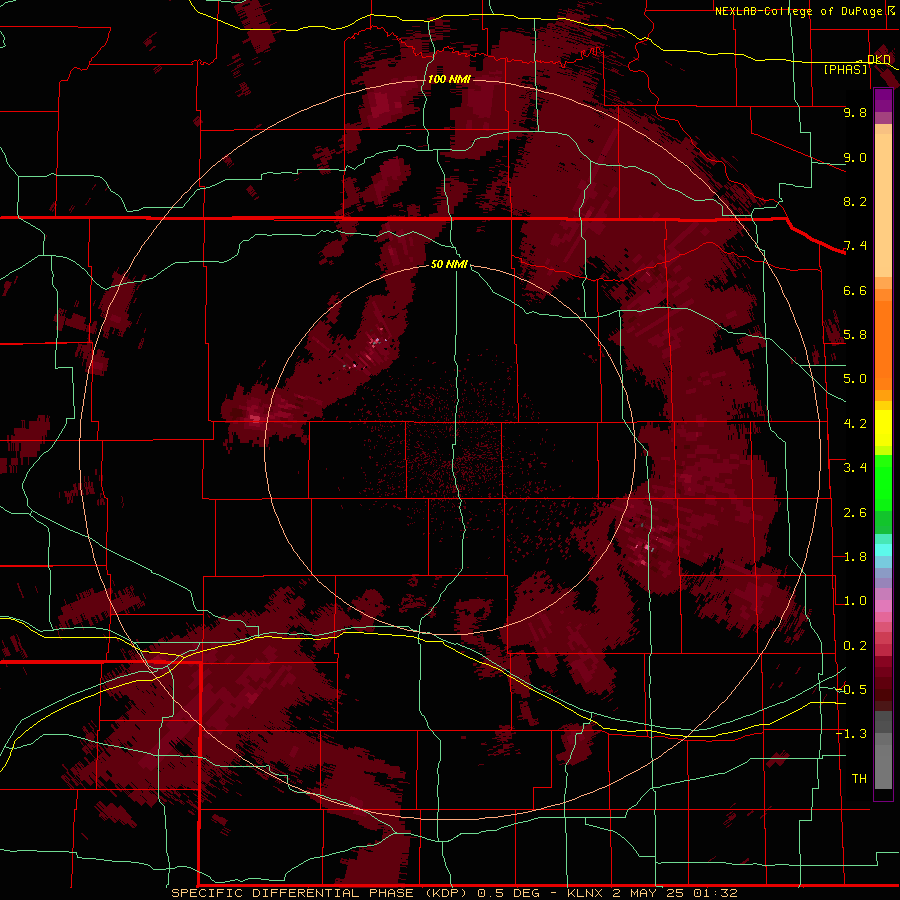Click the -1.3 value on the color scale
This screenshot has width=900, height=900.
(851, 734)
